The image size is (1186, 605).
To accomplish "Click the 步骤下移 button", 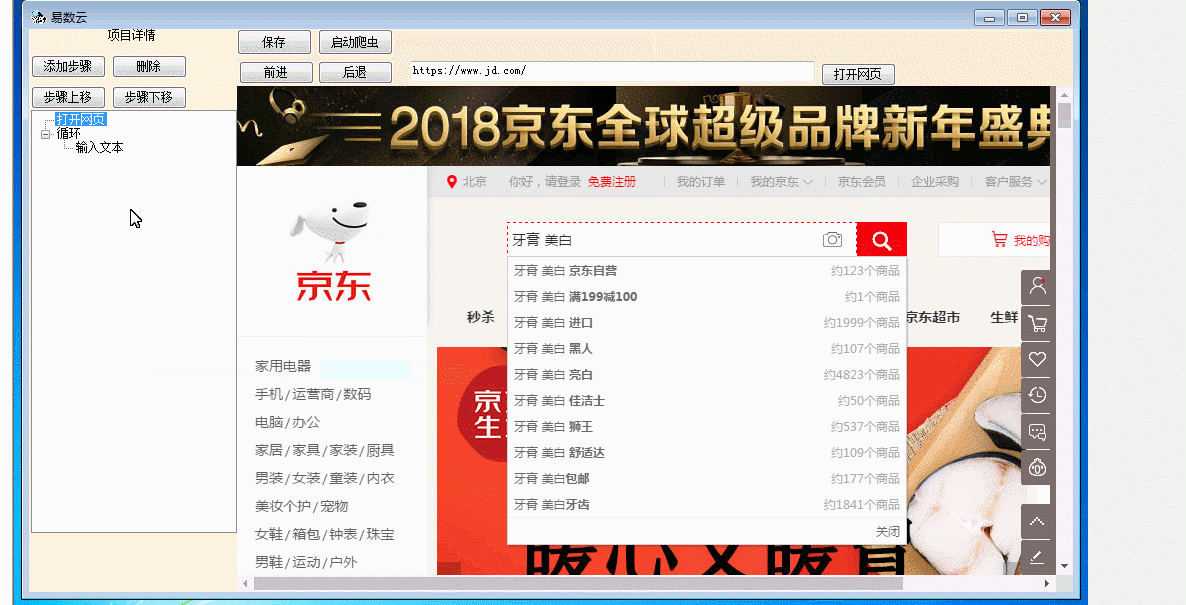I will coord(149,98).
